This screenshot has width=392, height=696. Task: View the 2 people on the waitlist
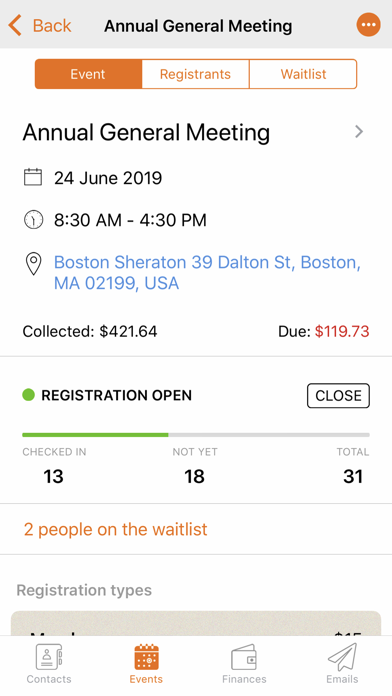click(x=115, y=529)
